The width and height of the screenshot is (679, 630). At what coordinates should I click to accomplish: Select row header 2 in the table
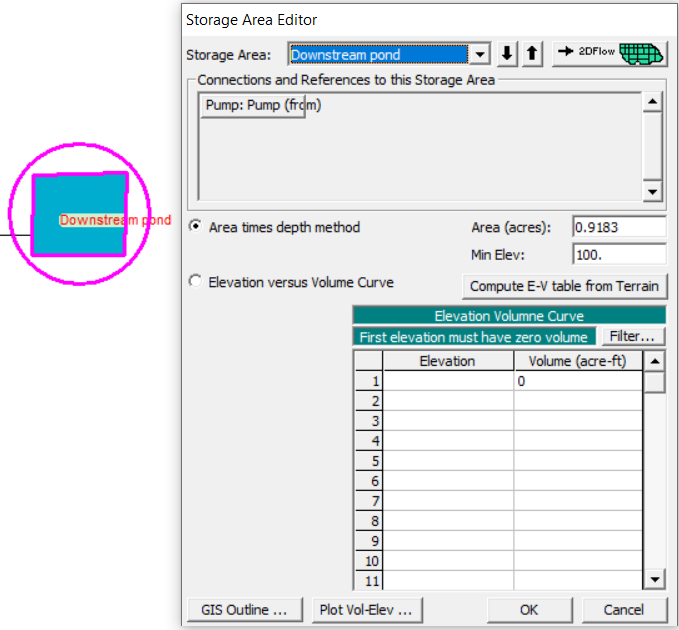coord(369,401)
